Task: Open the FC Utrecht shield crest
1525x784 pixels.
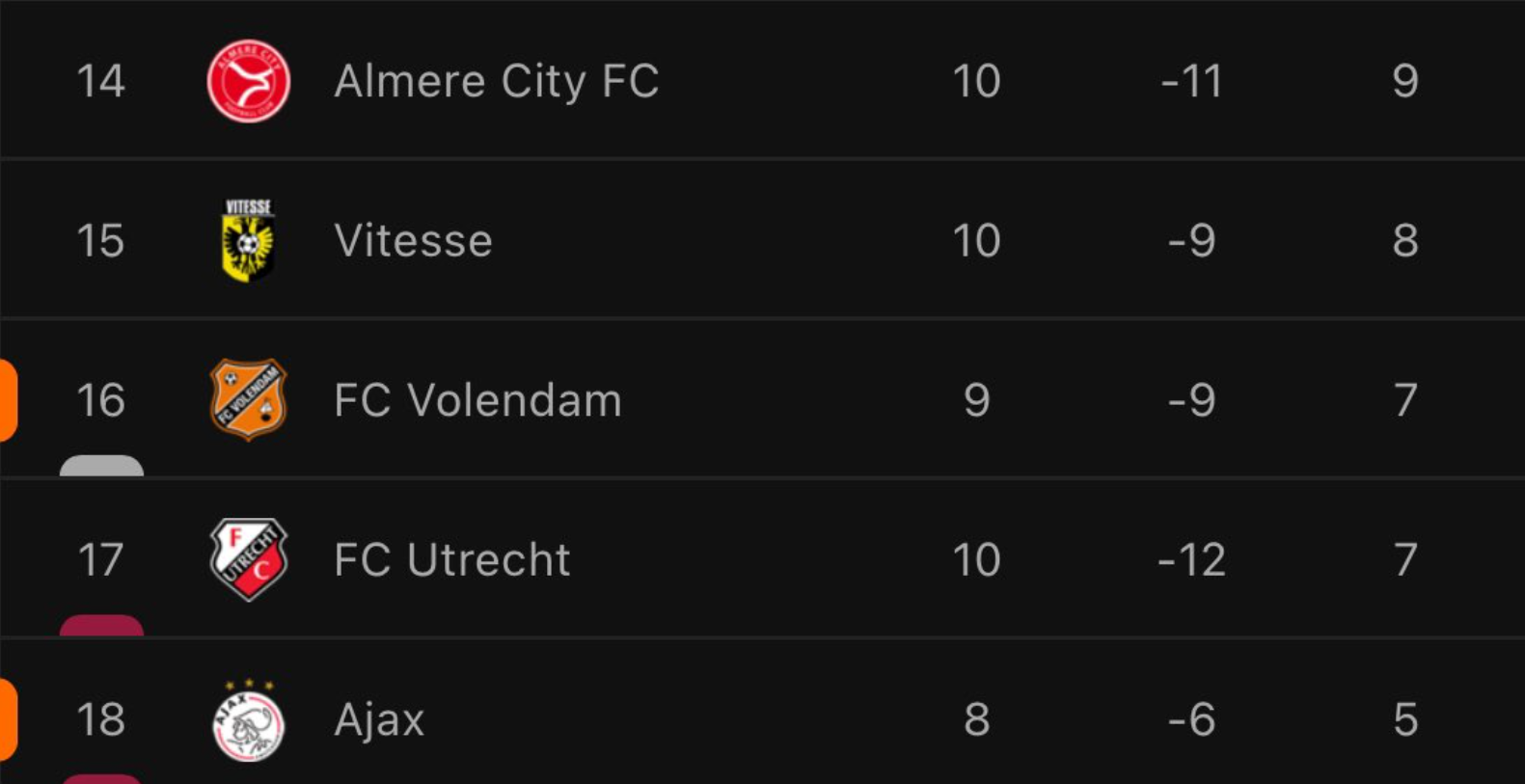Action: 249,559
